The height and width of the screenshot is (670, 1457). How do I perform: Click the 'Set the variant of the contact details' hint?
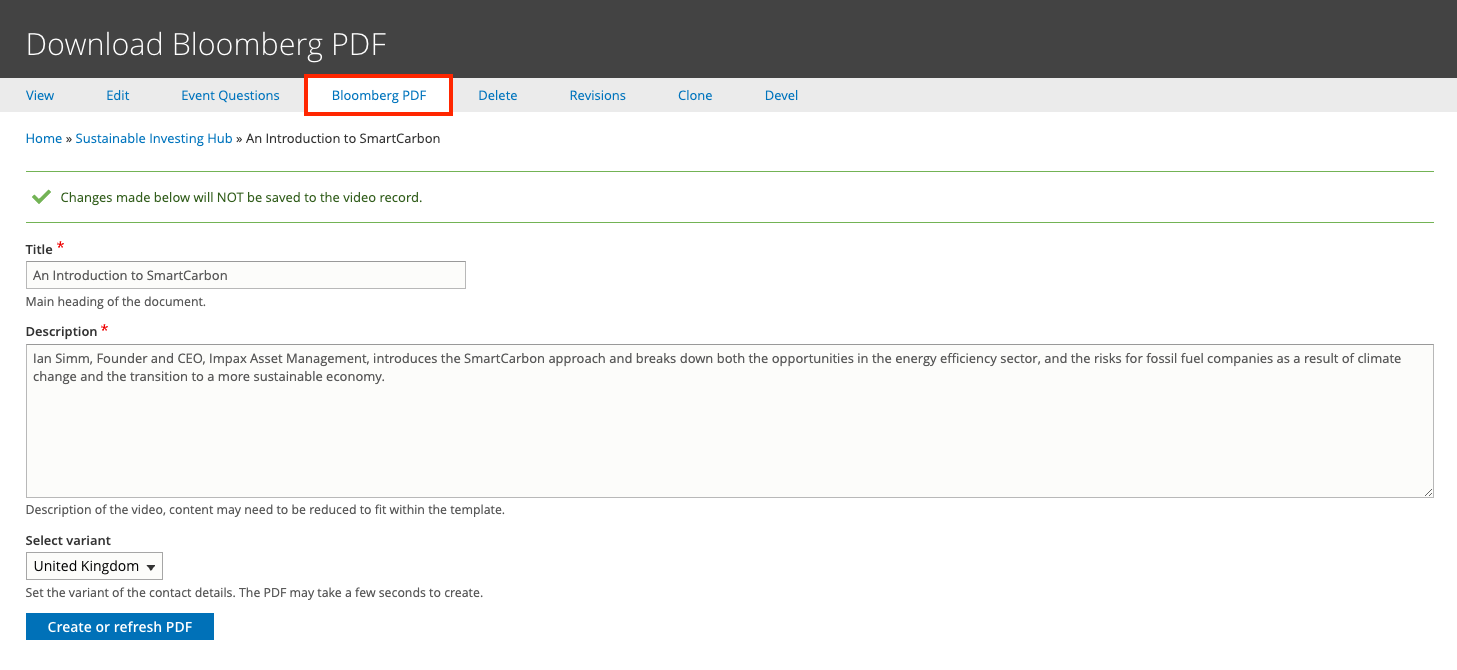click(254, 592)
